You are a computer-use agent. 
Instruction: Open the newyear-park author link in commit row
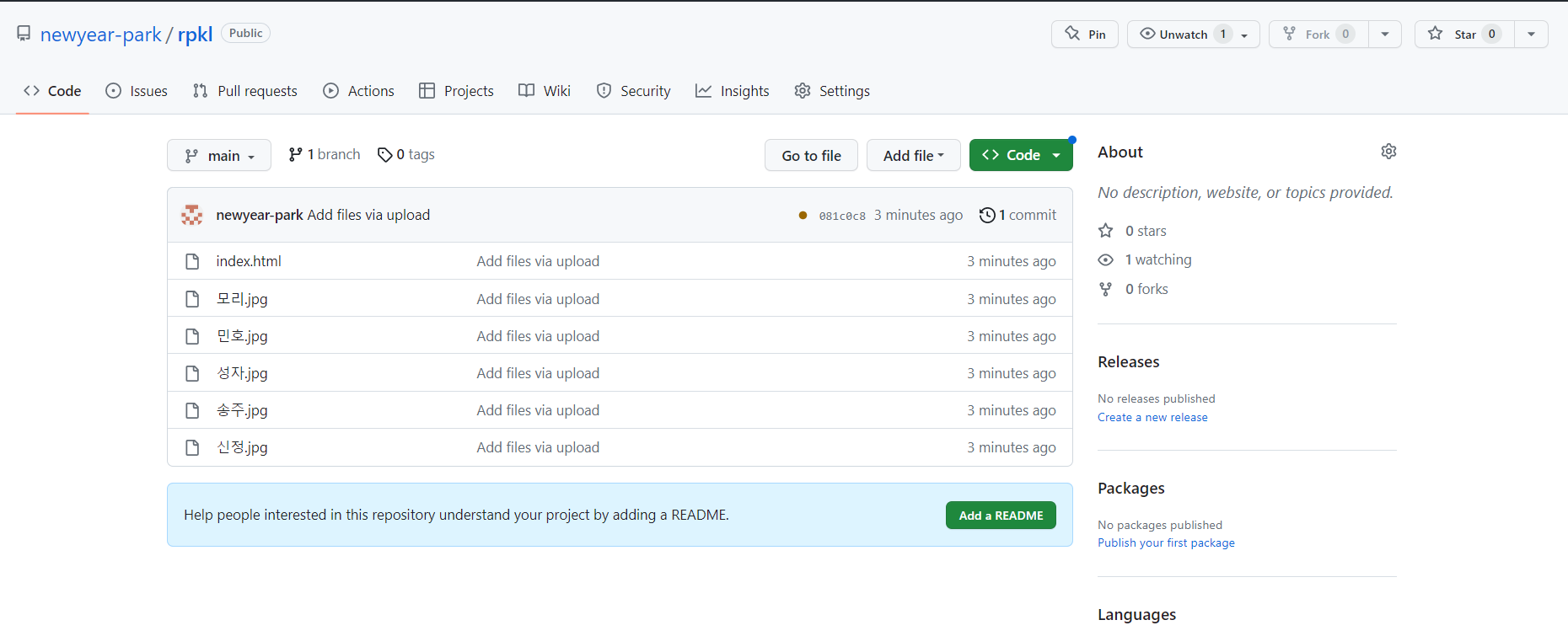point(260,215)
